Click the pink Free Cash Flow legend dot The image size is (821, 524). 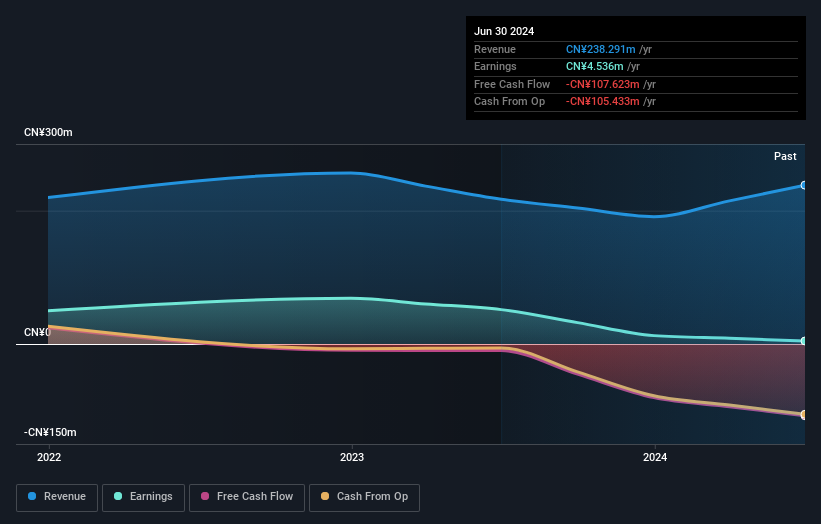pos(205,496)
